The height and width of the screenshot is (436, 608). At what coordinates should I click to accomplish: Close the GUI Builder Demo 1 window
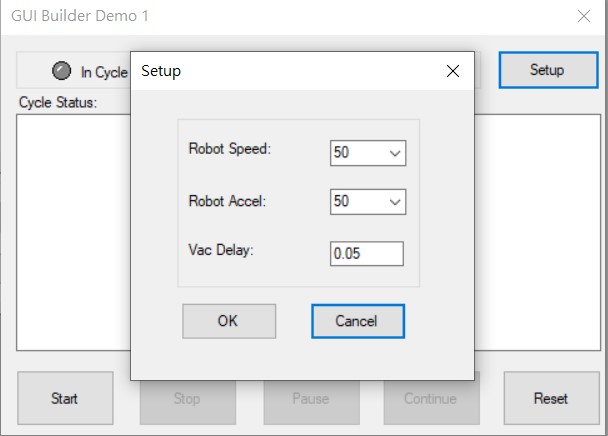coord(584,16)
